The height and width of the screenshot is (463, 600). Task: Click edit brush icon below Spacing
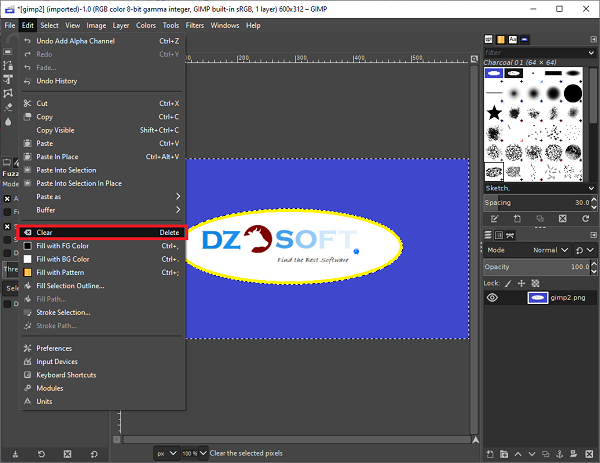pyautogui.click(x=494, y=218)
